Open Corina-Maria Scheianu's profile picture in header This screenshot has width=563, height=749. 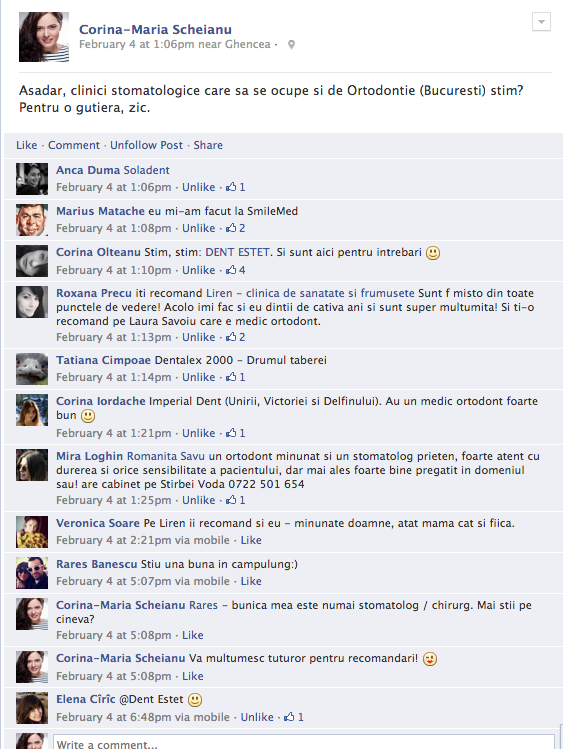44,37
